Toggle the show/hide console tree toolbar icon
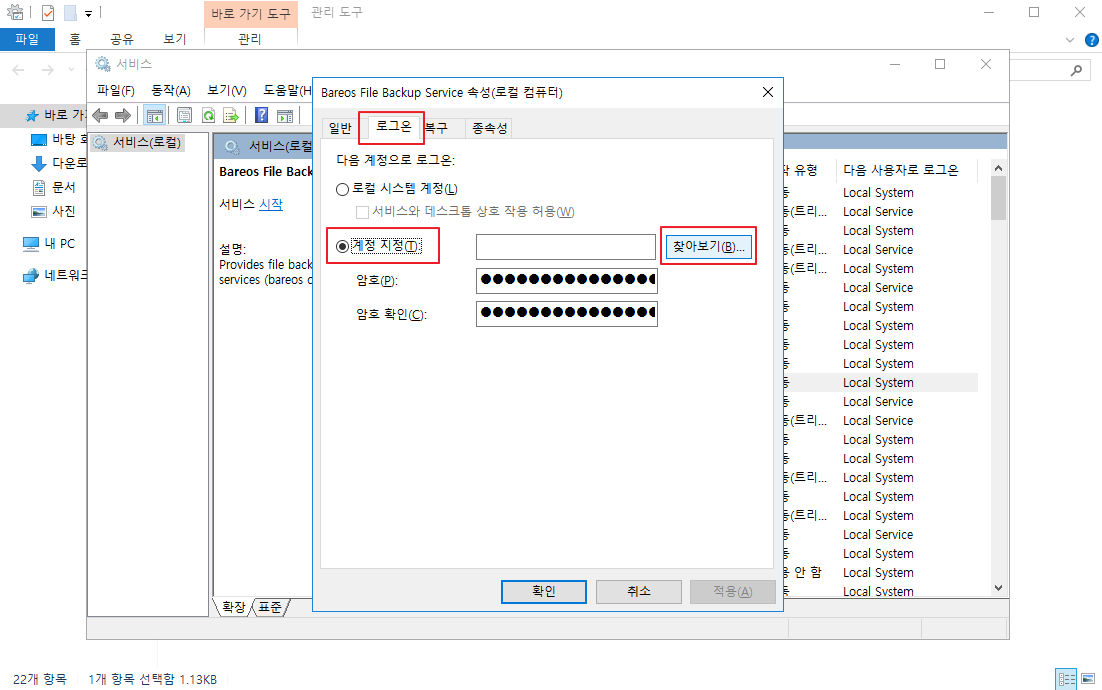1102x690 pixels. click(155, 115)
